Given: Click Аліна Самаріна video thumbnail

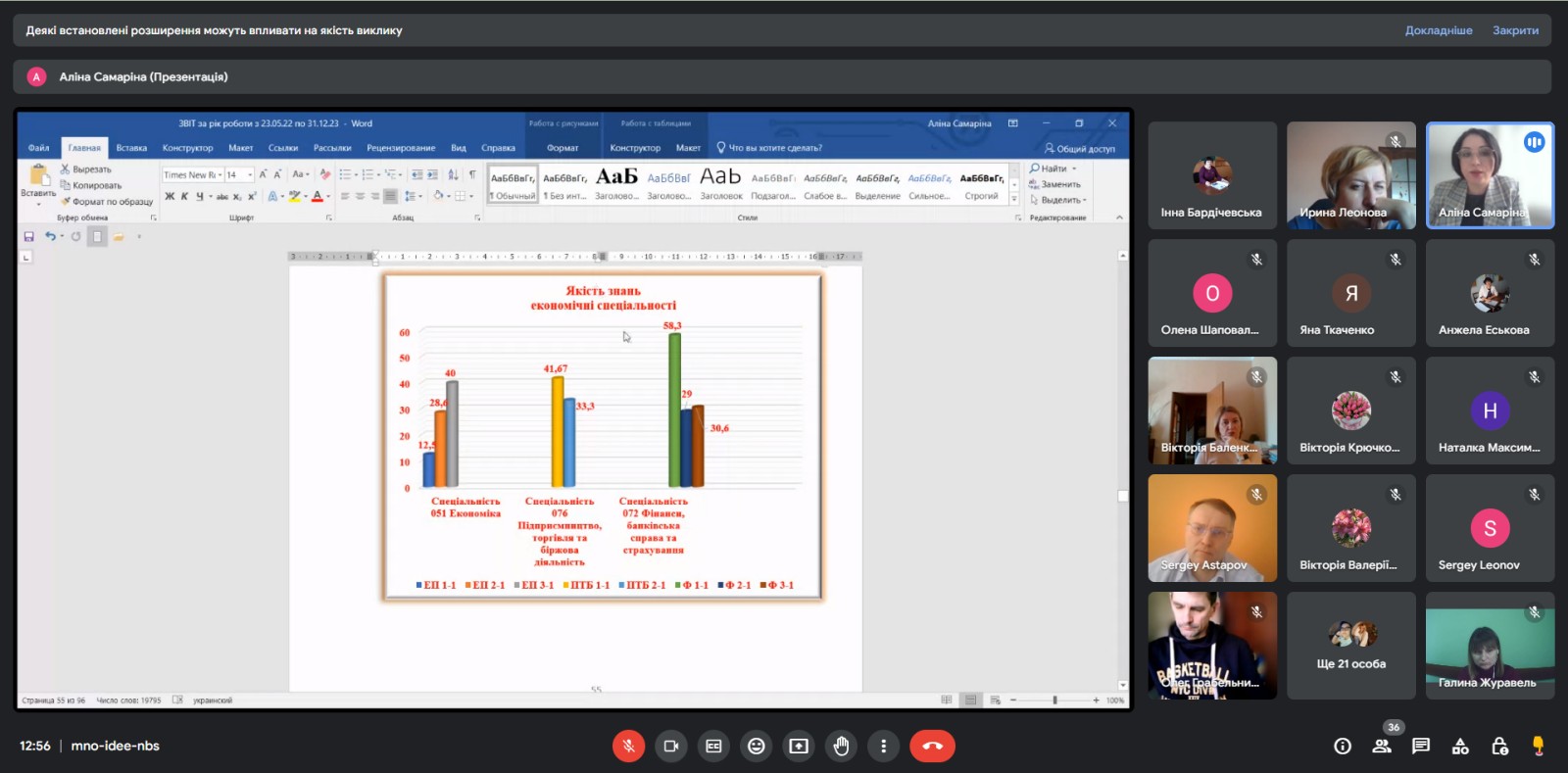Looking at the screenshot, I should click(1490, 175).
